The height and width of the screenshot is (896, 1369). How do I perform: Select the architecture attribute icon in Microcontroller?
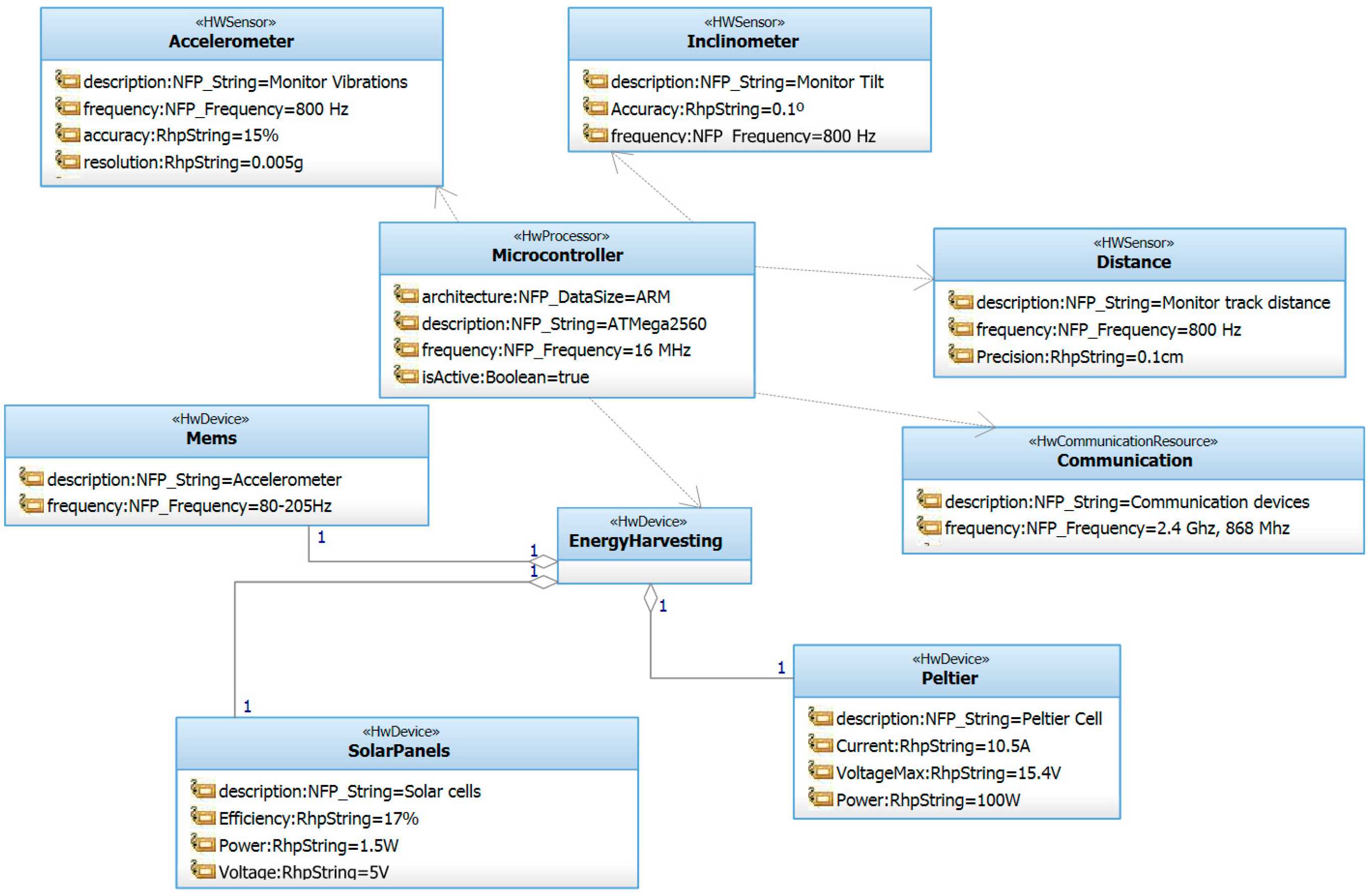406,294
